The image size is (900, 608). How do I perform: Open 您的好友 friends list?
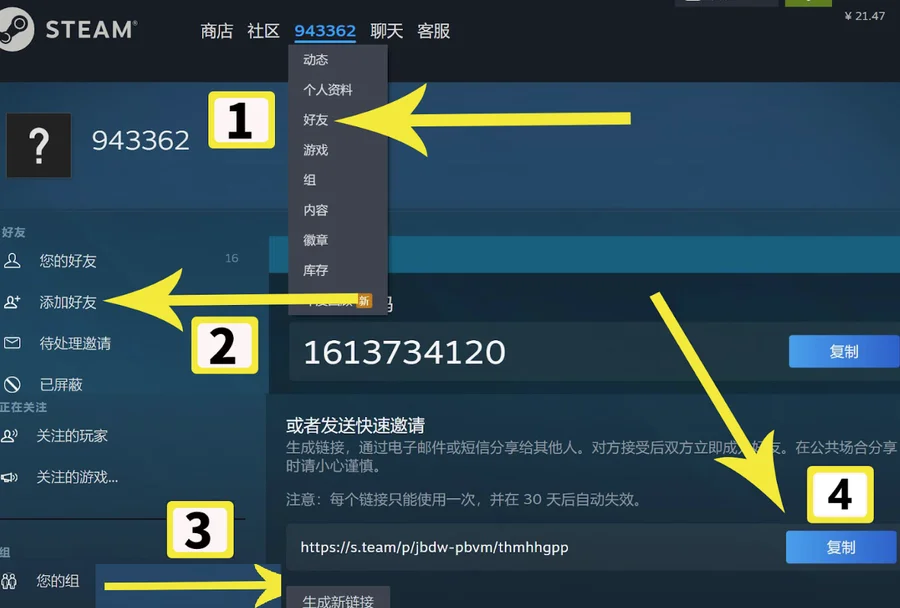point(68,261)
